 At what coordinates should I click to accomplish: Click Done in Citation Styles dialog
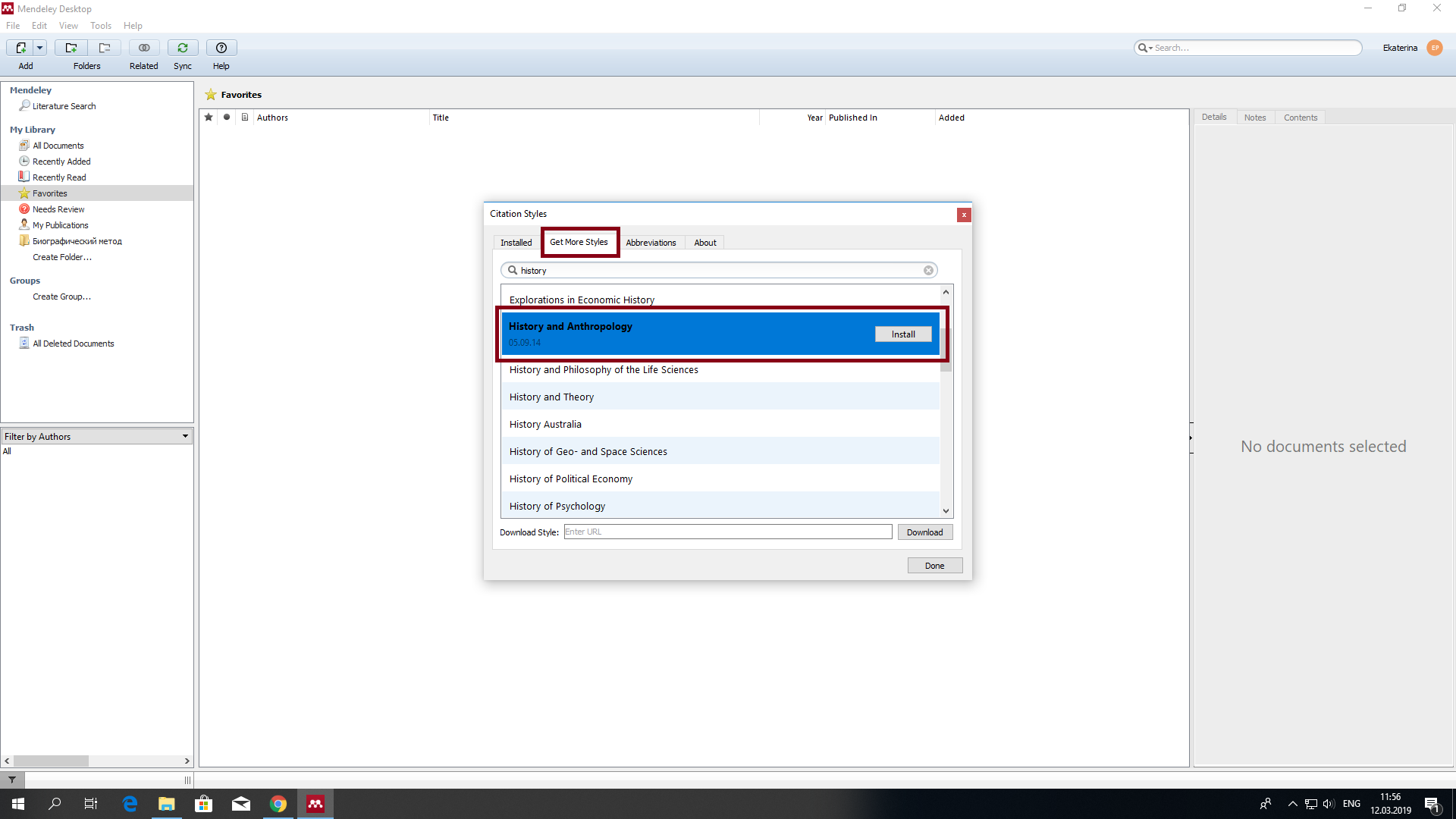click(934, 566)
